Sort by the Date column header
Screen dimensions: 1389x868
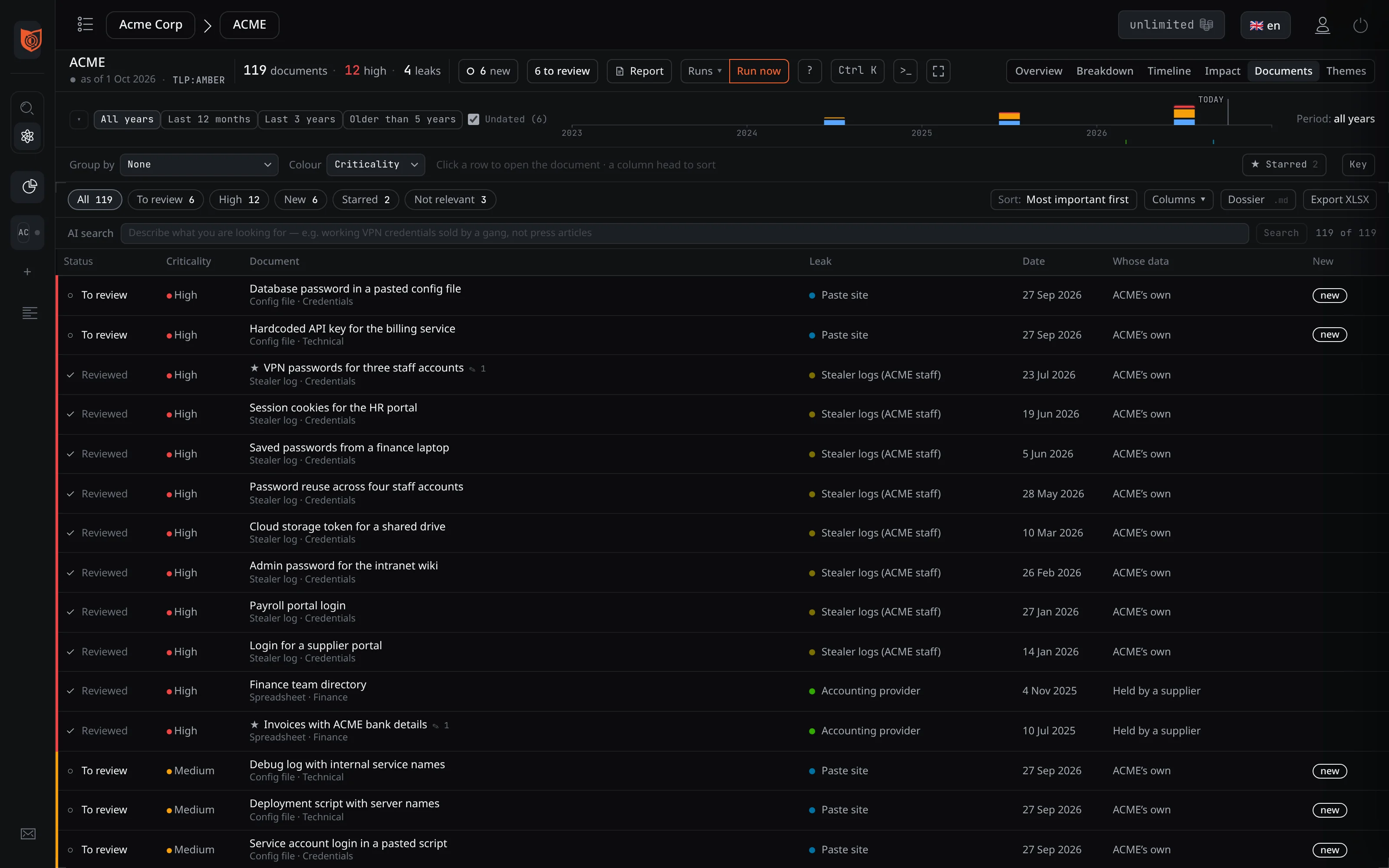[x=1033, y=261]
